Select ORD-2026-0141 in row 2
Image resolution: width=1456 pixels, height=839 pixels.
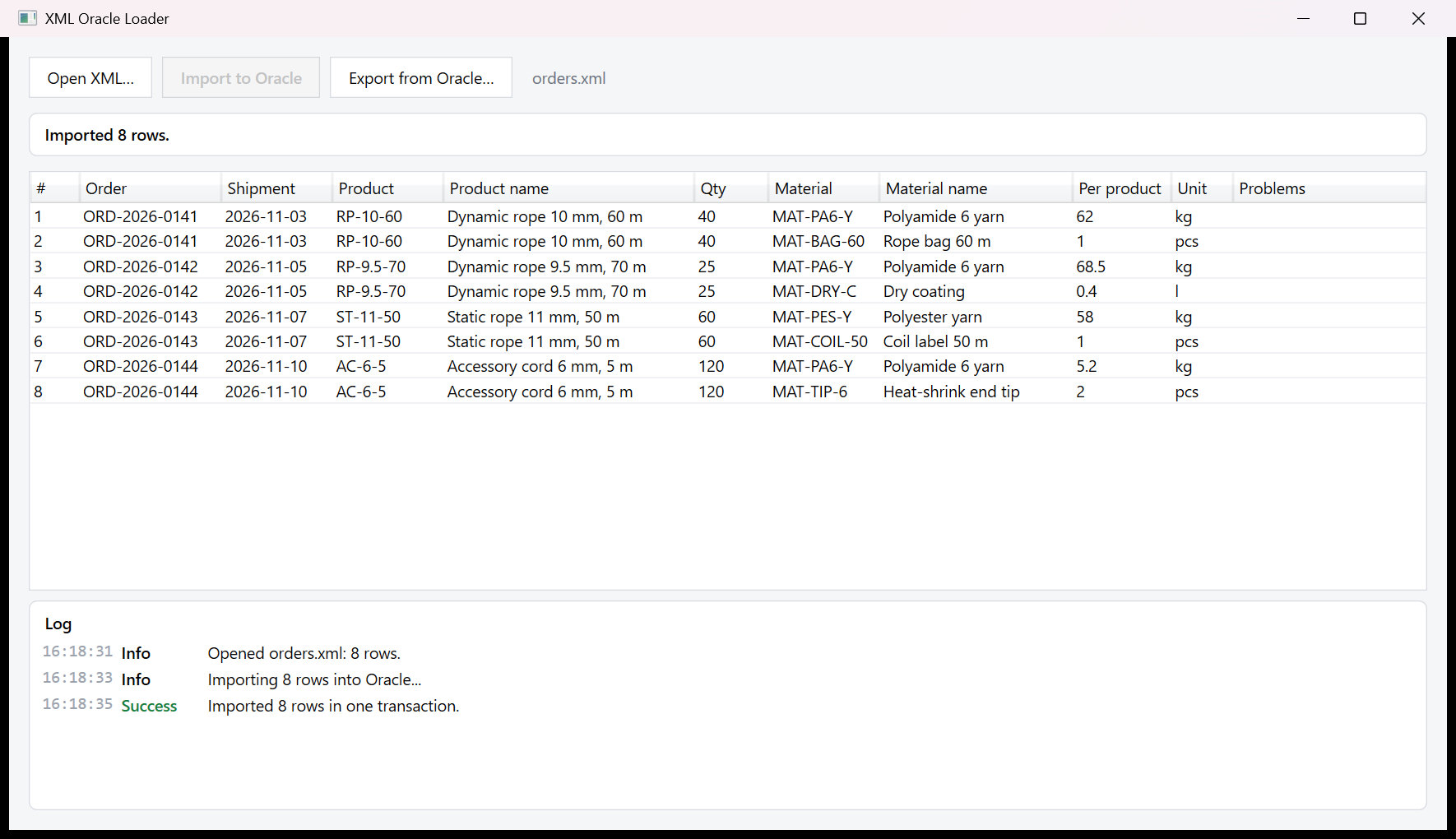pyautogui.click(x=141, y=241)
